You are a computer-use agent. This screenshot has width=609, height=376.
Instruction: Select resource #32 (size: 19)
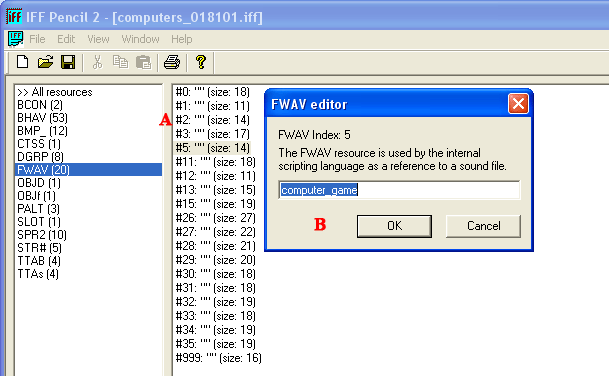coord(216,302)
